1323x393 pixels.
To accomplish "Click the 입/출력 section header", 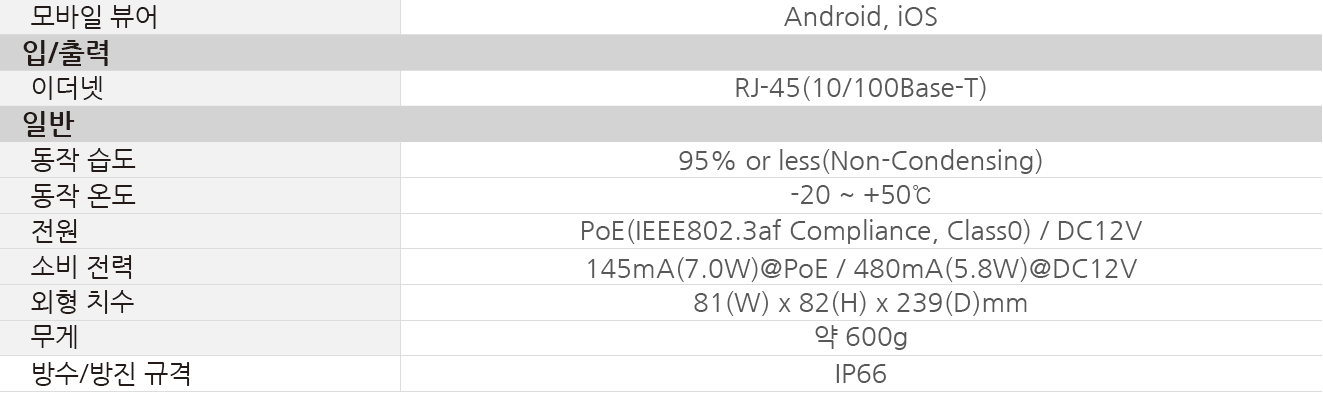I will [x=66, y=52].
